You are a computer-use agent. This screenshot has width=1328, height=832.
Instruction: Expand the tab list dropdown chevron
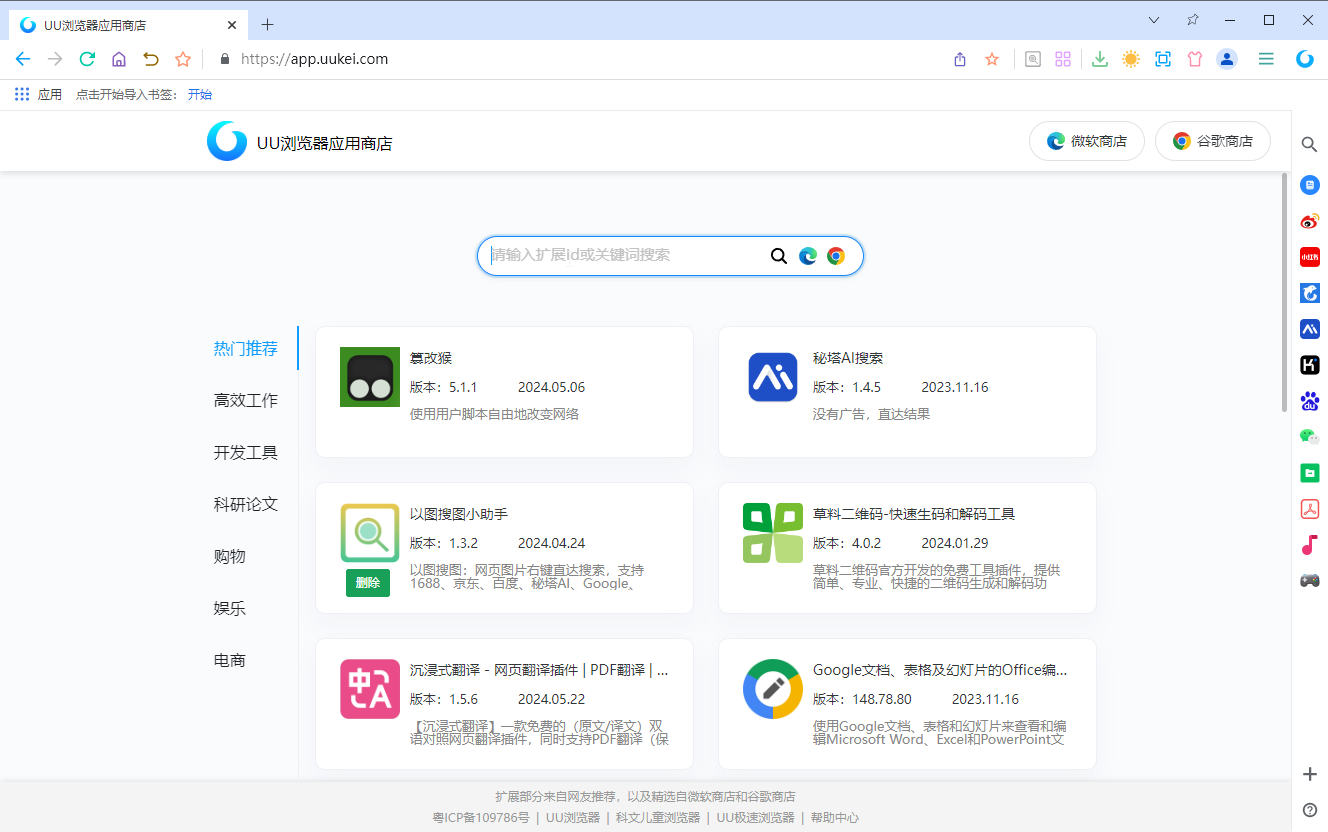1153,20
